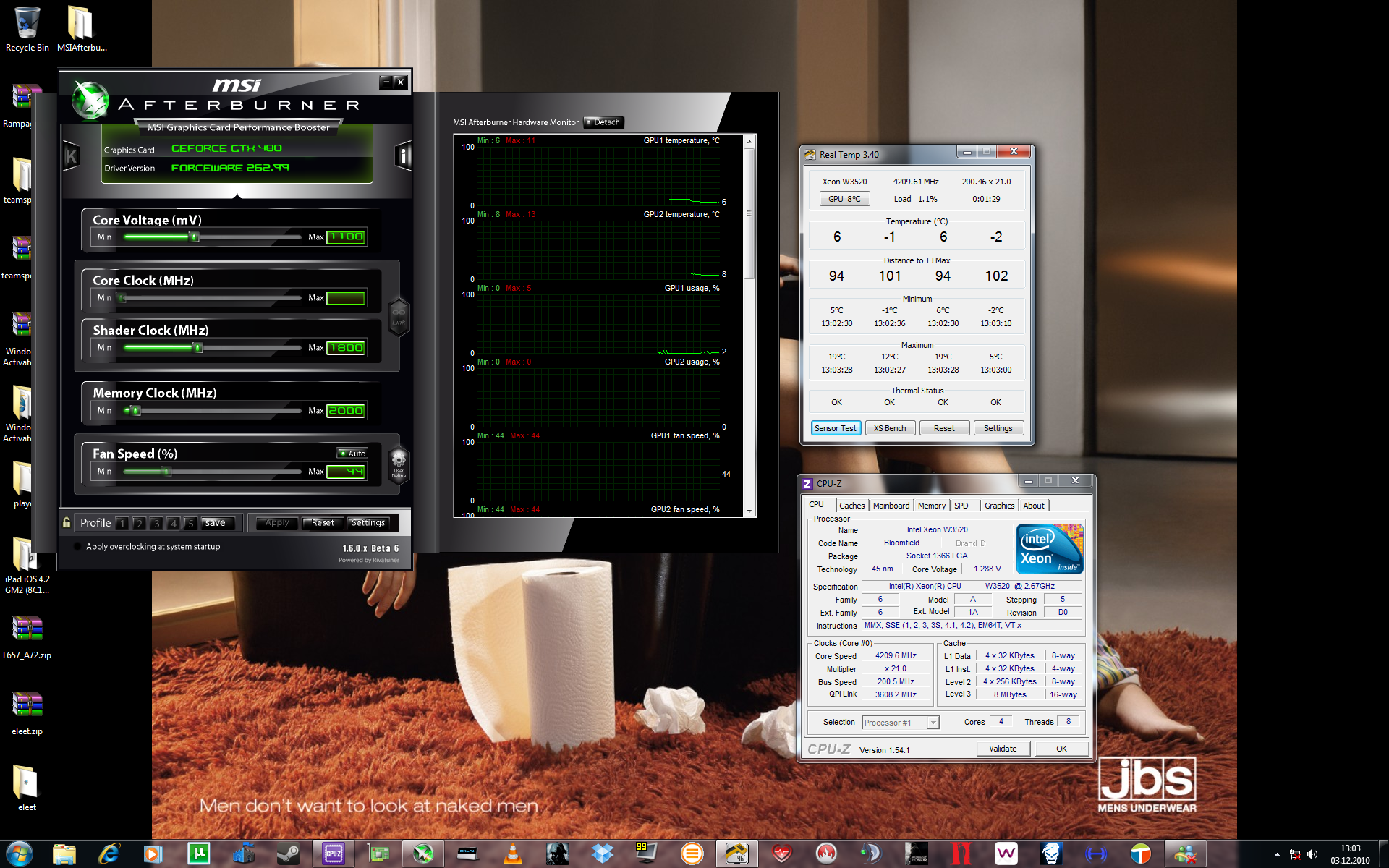Screen dimensions: 1389x868
Task: Click the Shader Clock value field 1800
Action: [346, 348]
